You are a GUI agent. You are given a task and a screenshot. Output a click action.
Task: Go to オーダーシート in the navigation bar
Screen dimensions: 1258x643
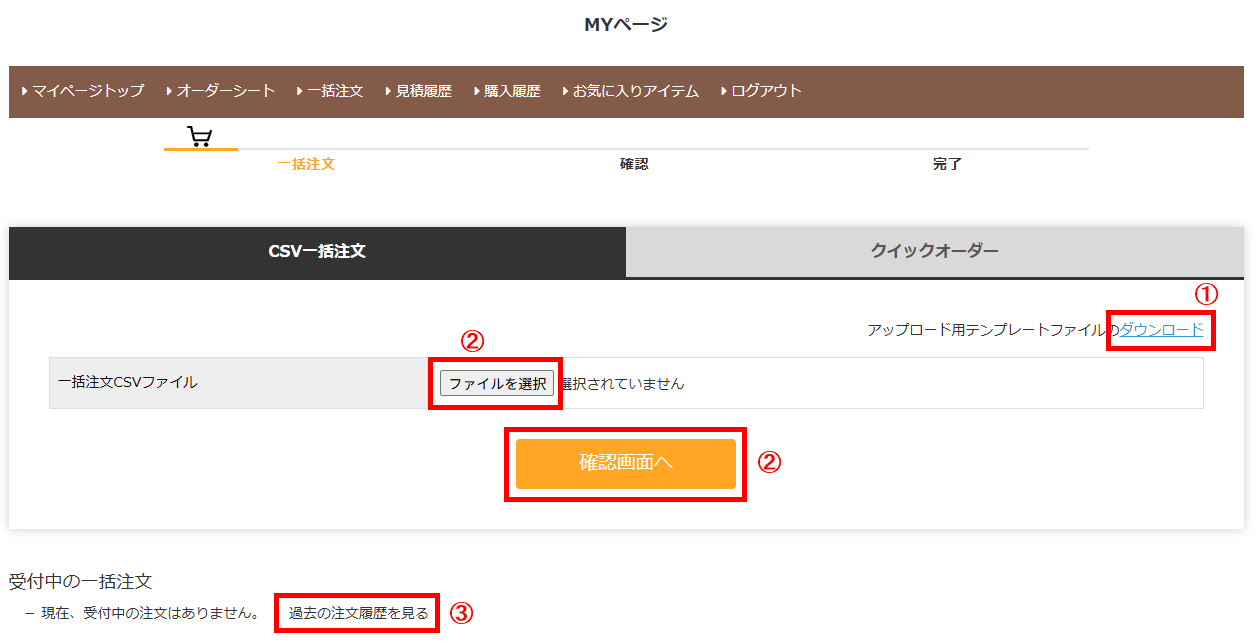[225, 91]
